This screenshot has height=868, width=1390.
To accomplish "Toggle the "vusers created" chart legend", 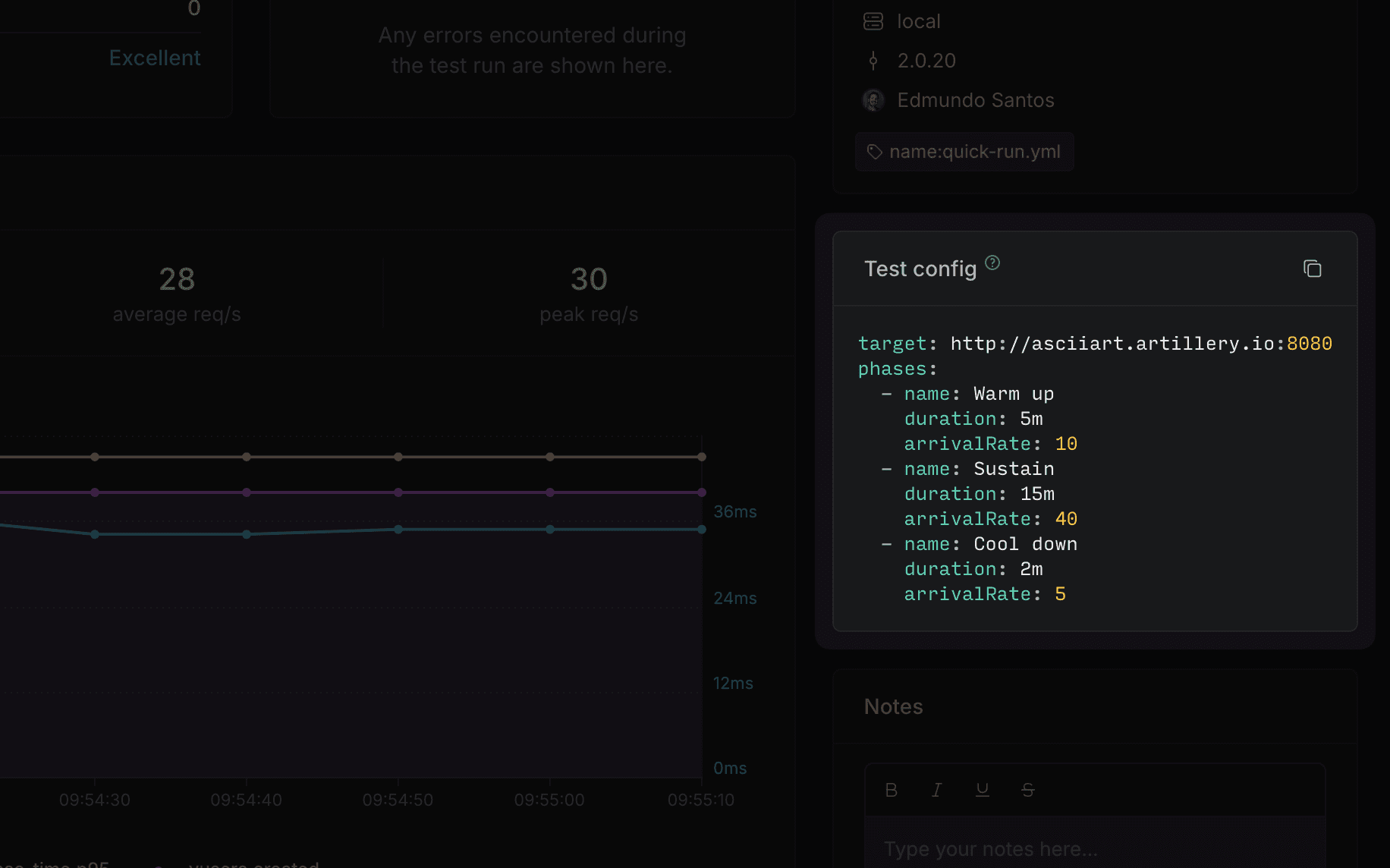I will (x=254, y=864).
